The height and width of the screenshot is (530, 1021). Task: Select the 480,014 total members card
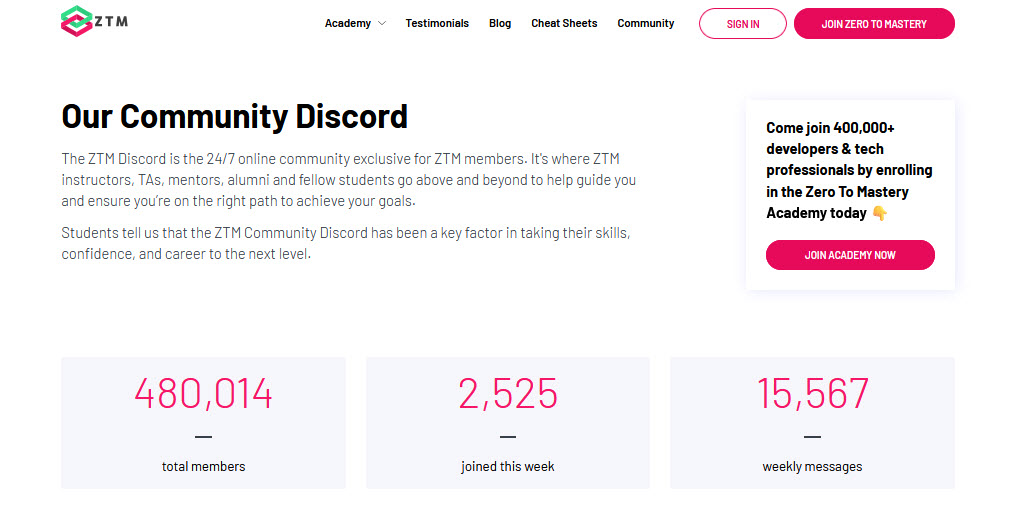[x=203, y=423]
